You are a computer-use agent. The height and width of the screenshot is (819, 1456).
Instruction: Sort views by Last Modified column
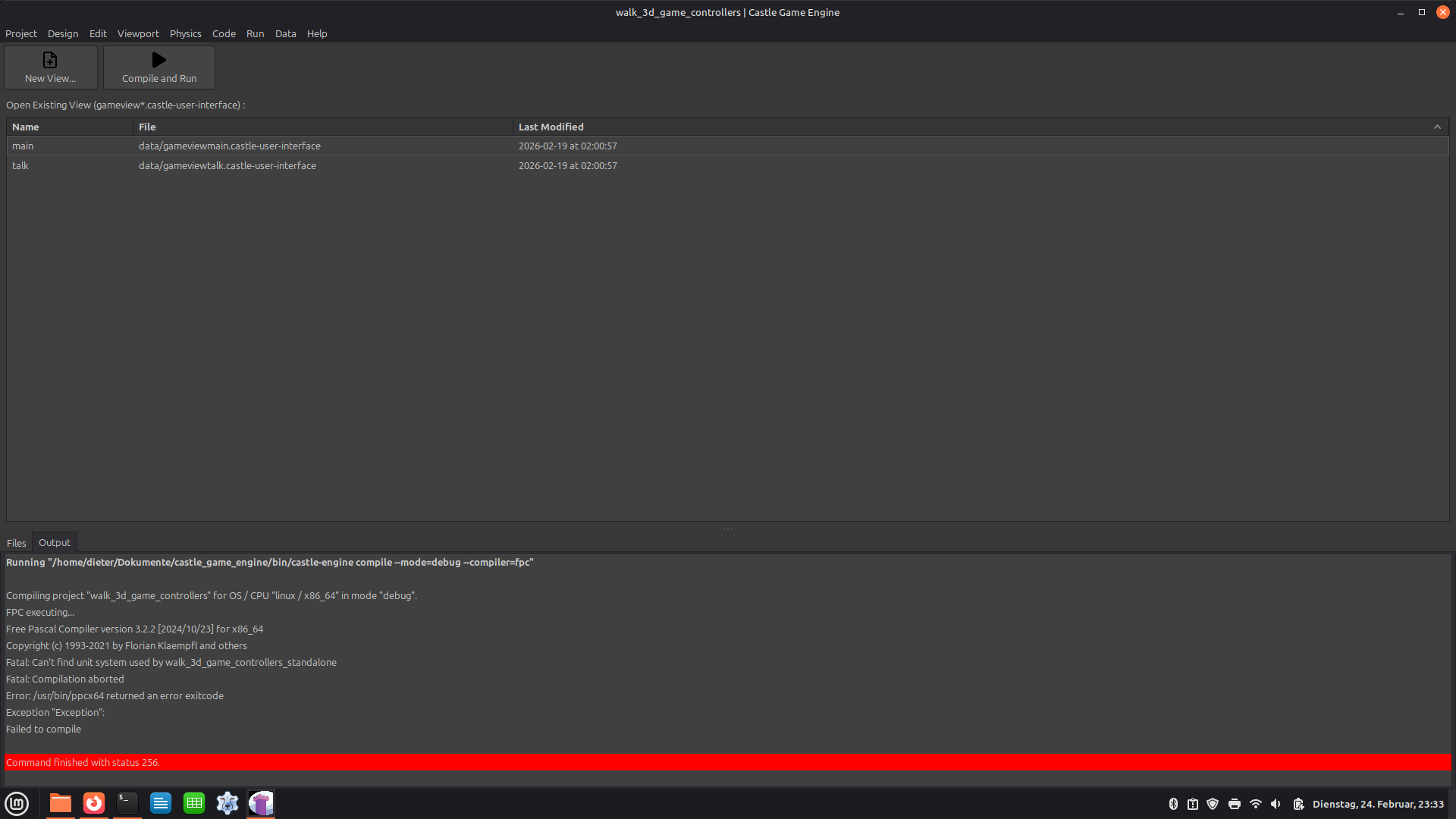(x=551, y=127)
